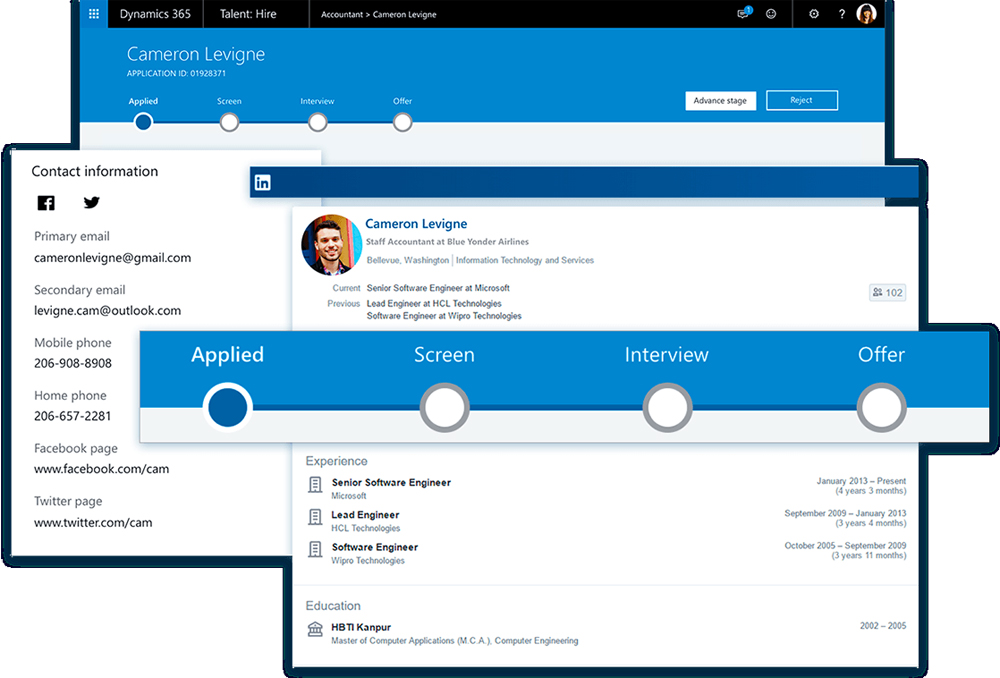Screen dimensions: 1000x678
Task: Open the chat notifications icon
Action: (744, 13)
